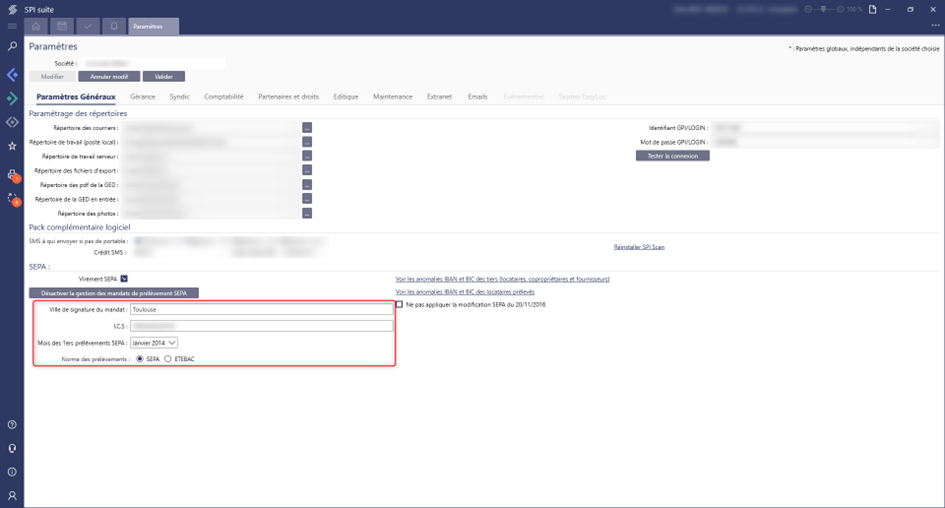Switch to the Syndic tab

point(180,96)
